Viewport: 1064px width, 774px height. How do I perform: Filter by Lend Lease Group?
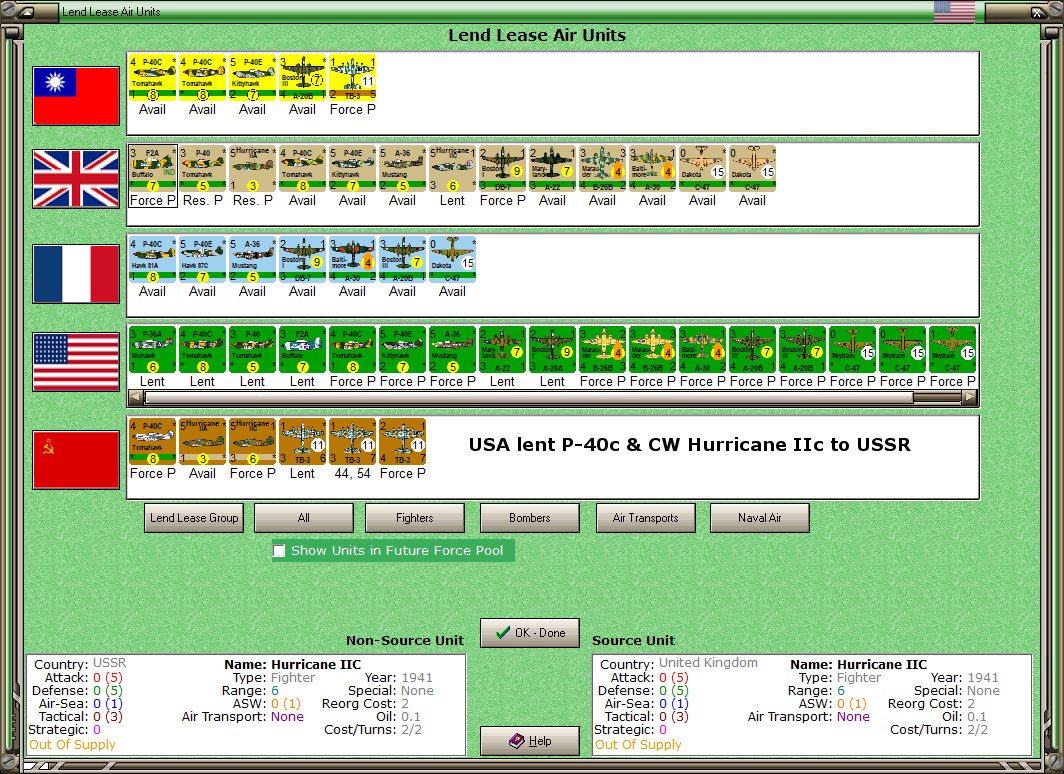pyautogui.click(x=194, y=518)
